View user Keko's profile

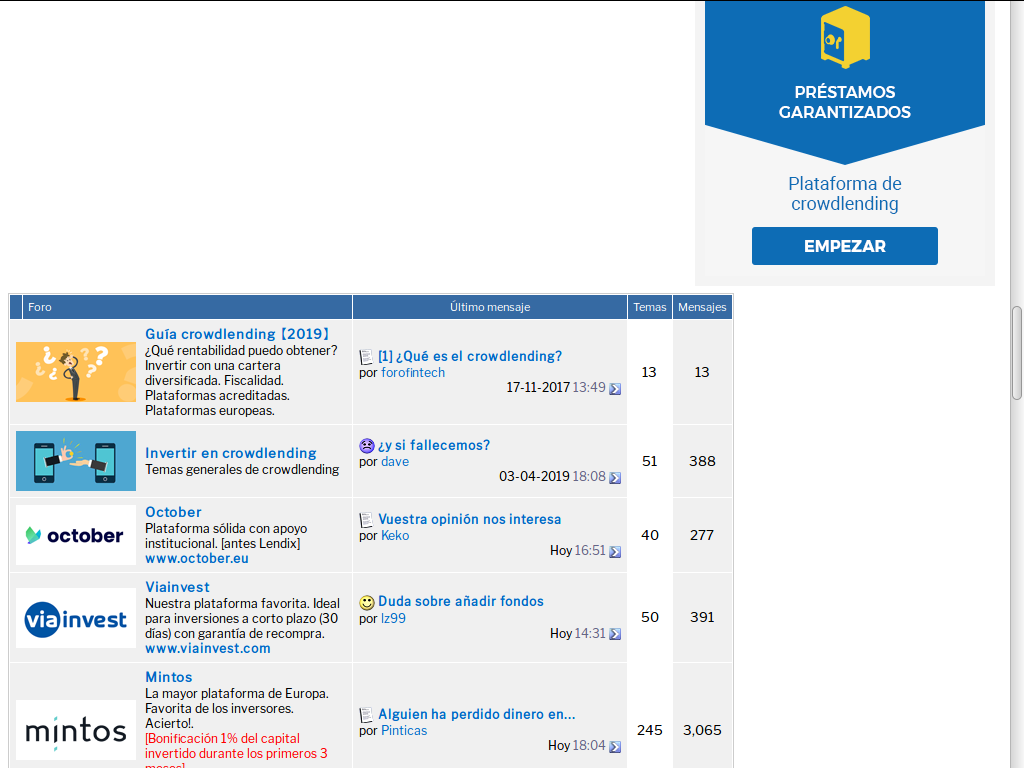(x=395, y=536)
